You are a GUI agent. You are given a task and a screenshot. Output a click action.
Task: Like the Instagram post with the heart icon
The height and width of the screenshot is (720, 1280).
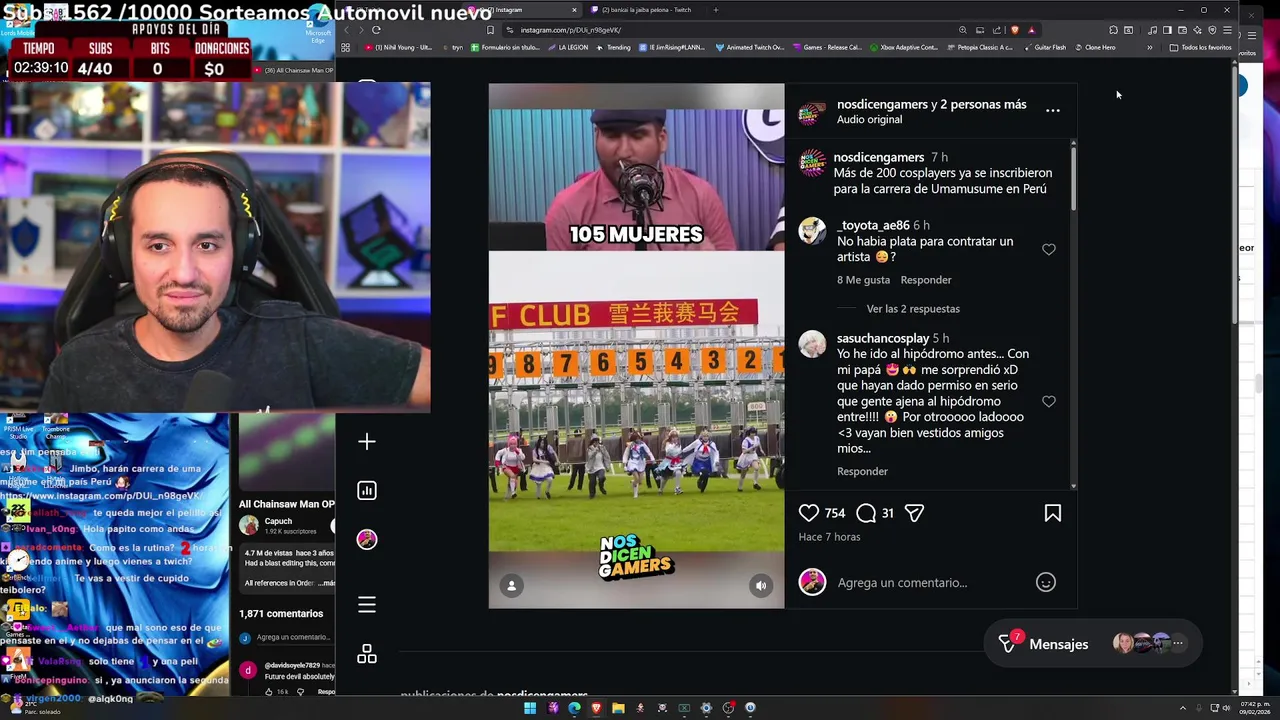(809, 513)
